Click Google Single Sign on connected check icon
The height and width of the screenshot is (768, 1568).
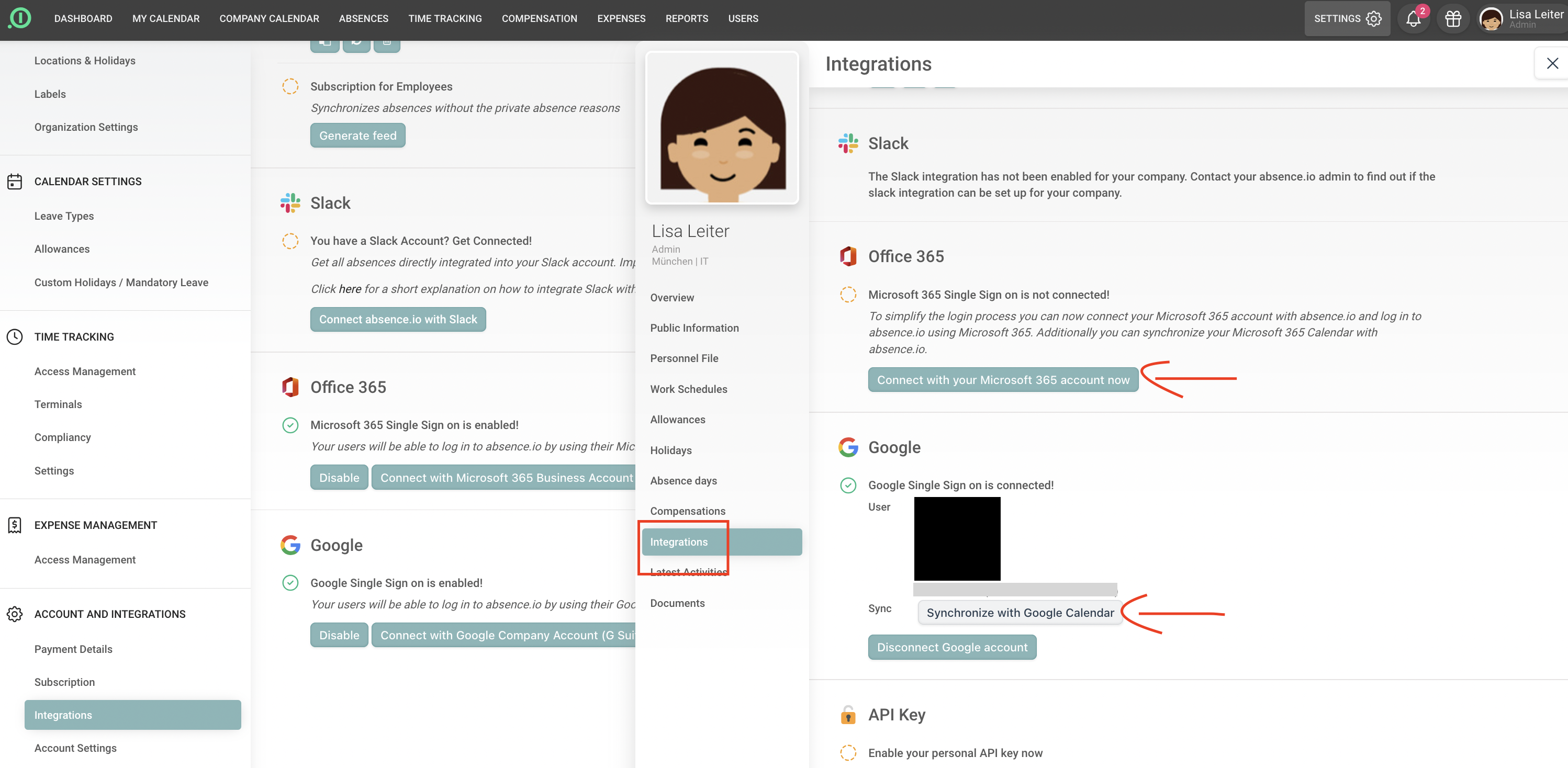click(848, 485)
